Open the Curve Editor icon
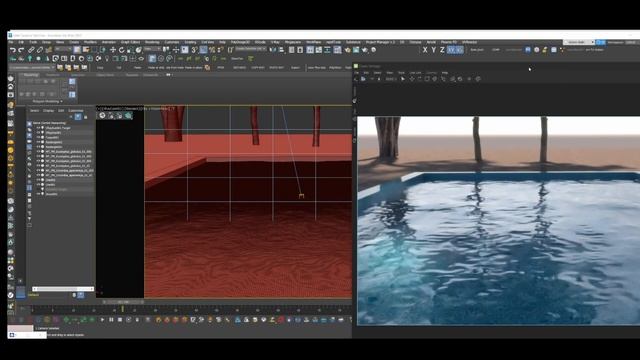The width and height of the screenshot is (640, 360). click(319, 50)
